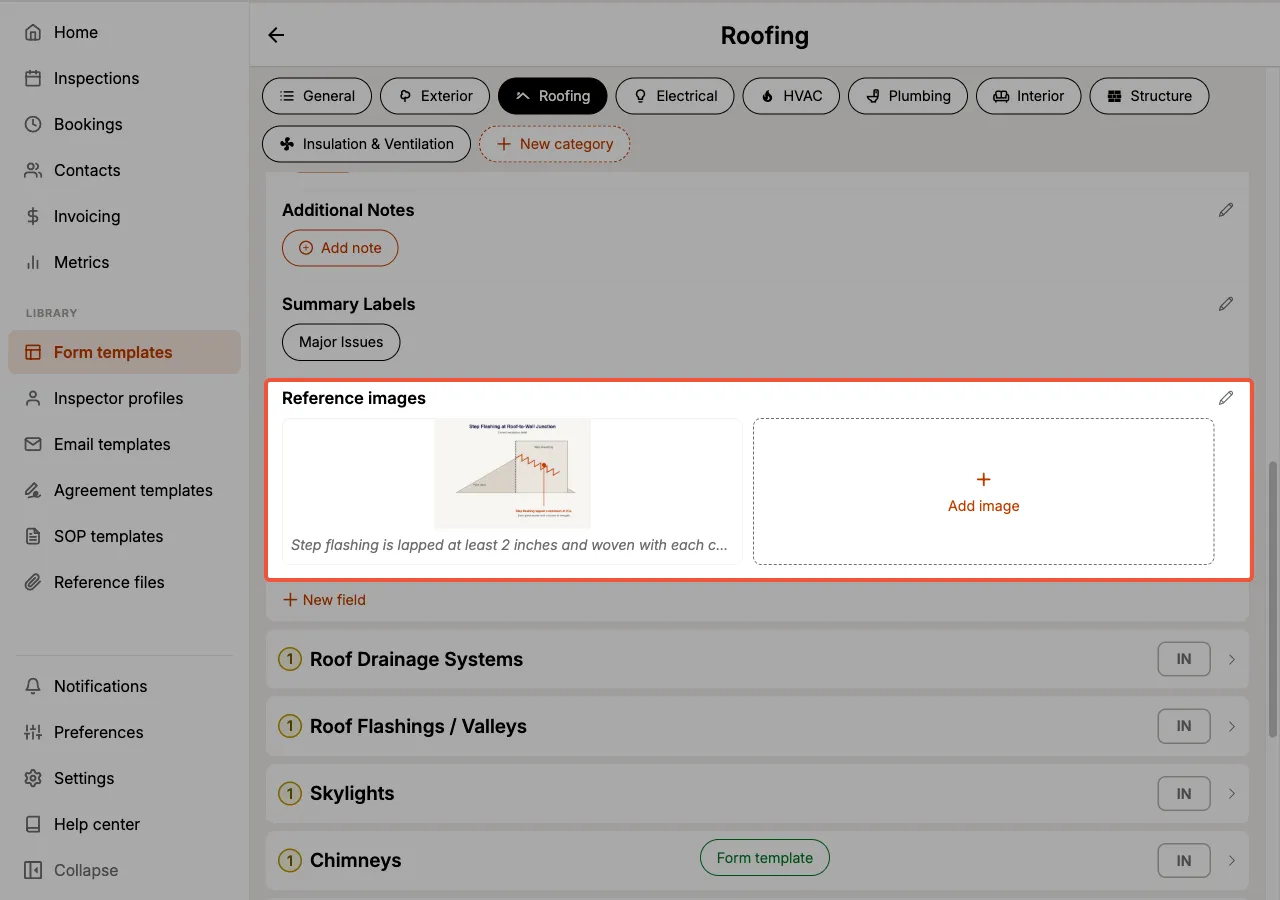Viewport: 1280px width, 900px height.
Task: Edit Reference images with pencil icon
Action: [1226, 398]
